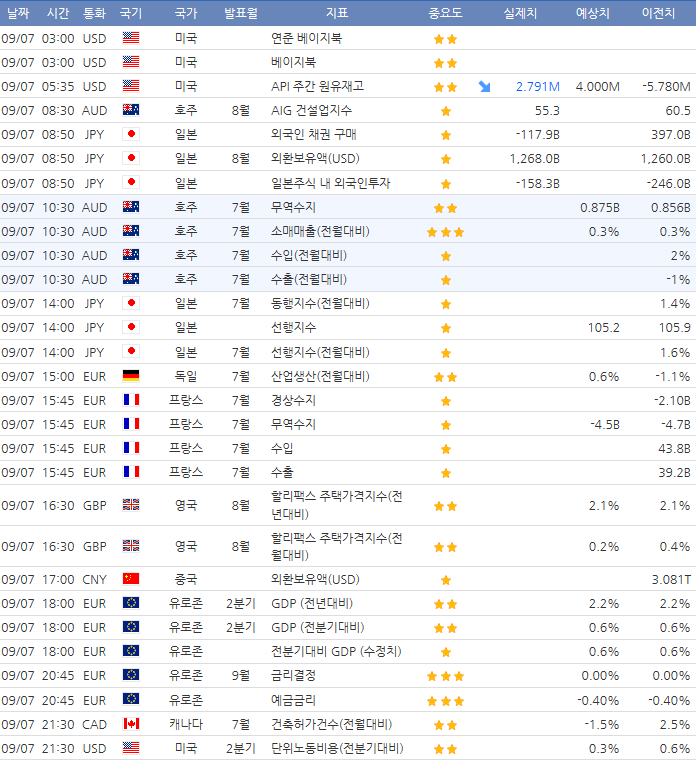
Task: Click the 지표 column header
Action: (x=337, y=13)
